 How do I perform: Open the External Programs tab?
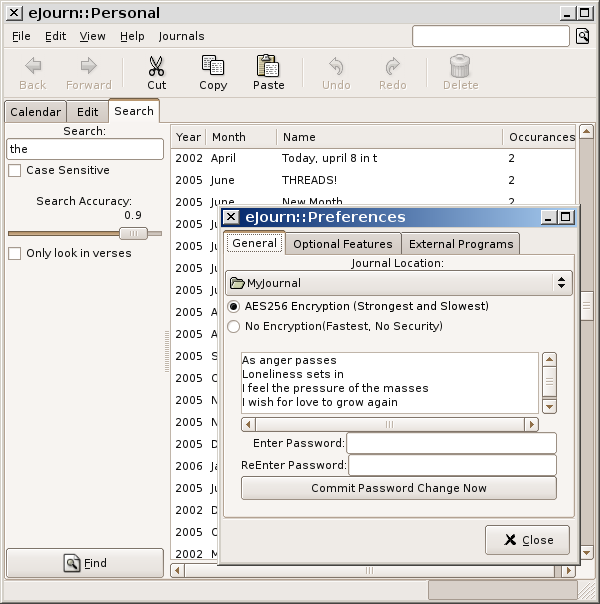461,244
